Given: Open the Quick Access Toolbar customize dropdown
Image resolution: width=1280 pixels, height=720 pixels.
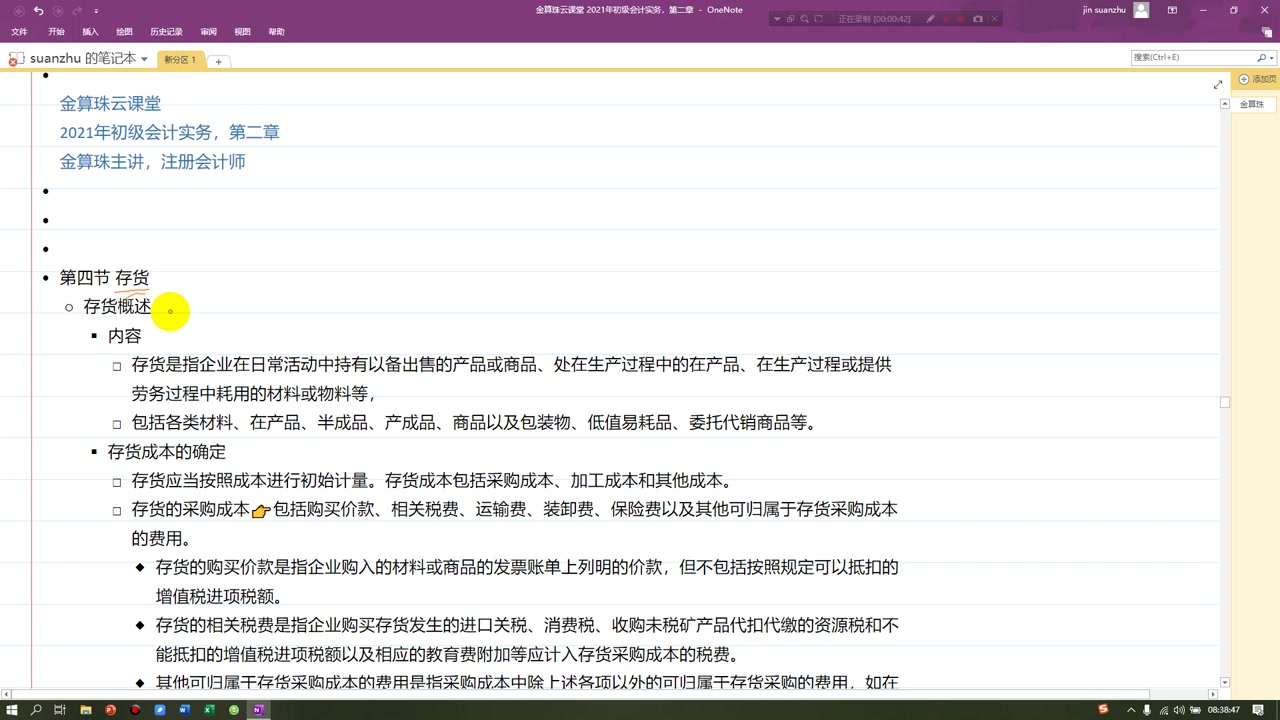Looking at the screenshot, I should [x=96, y=11].
